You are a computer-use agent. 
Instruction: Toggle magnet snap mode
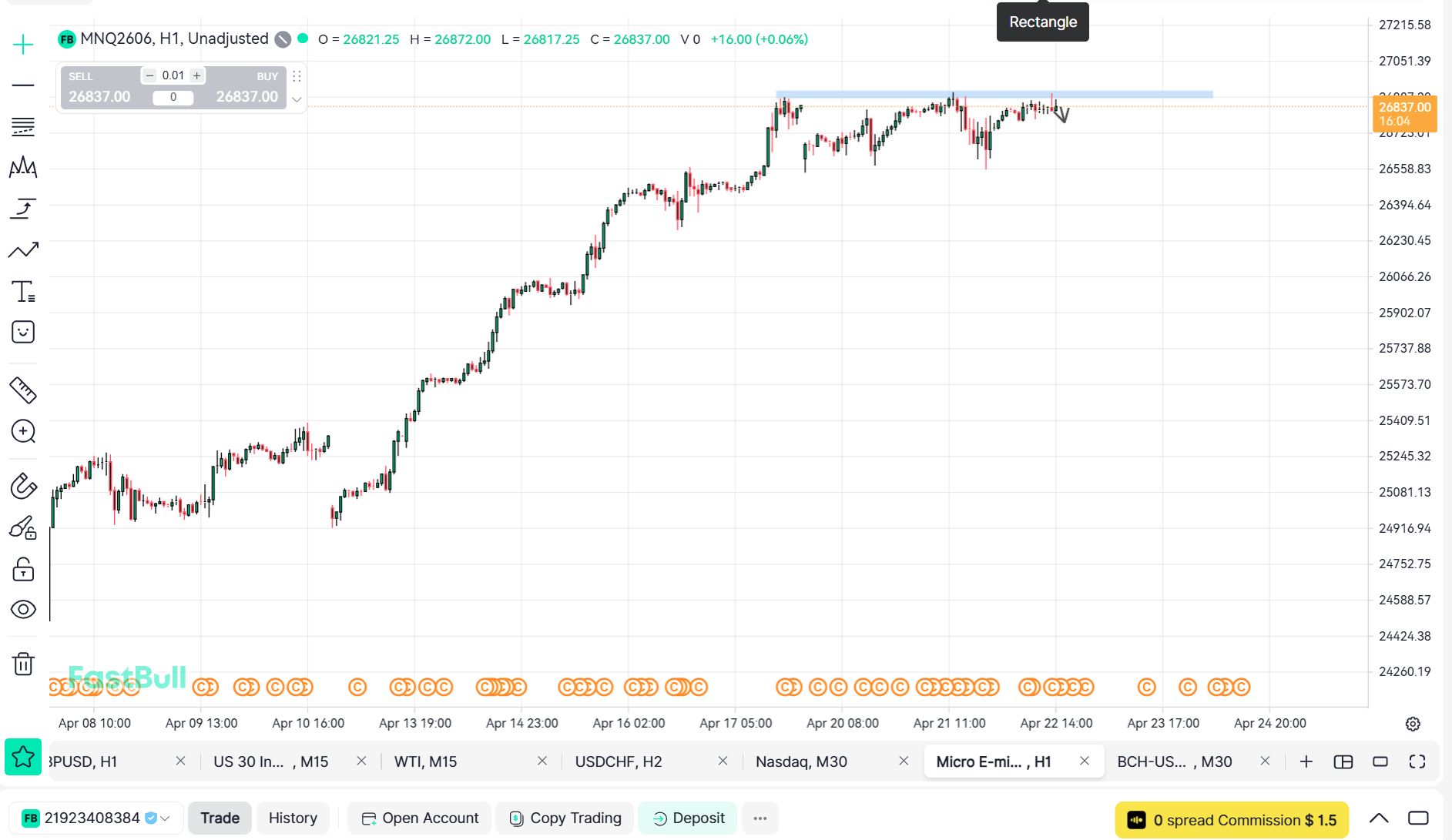[23, 487]
